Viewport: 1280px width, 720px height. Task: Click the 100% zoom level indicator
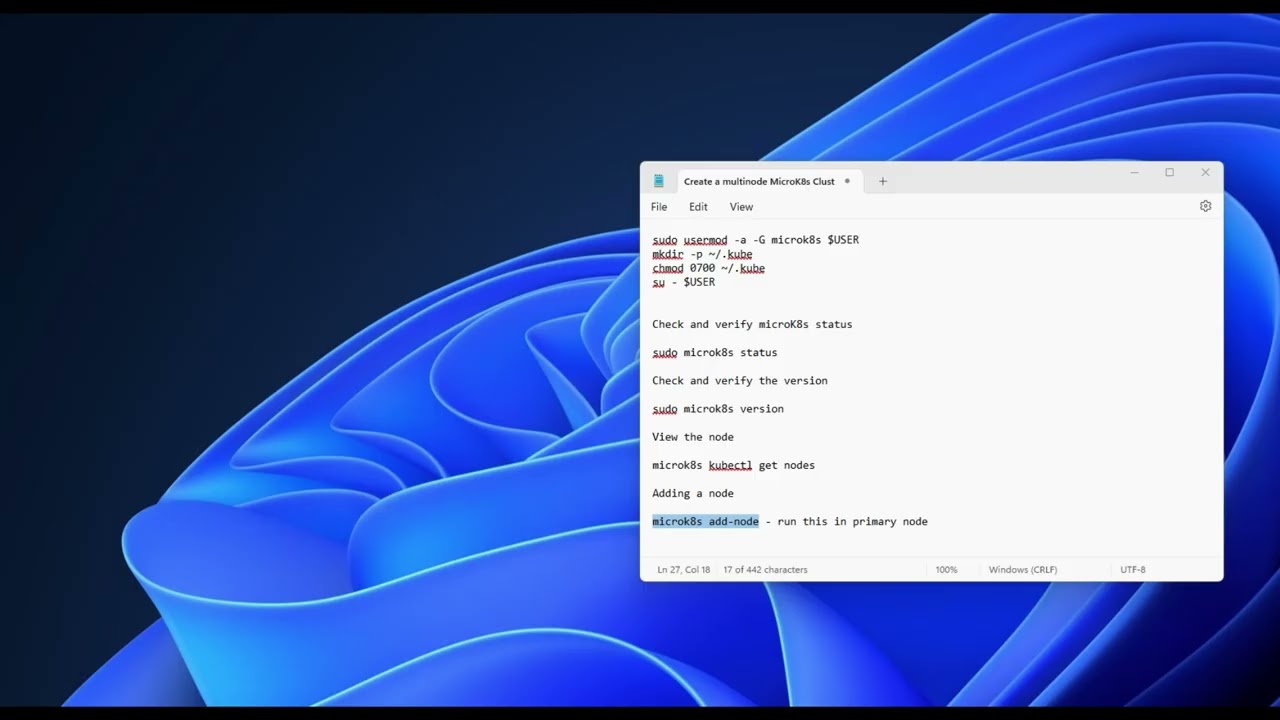pyautogui.click(x=946, y=570)
